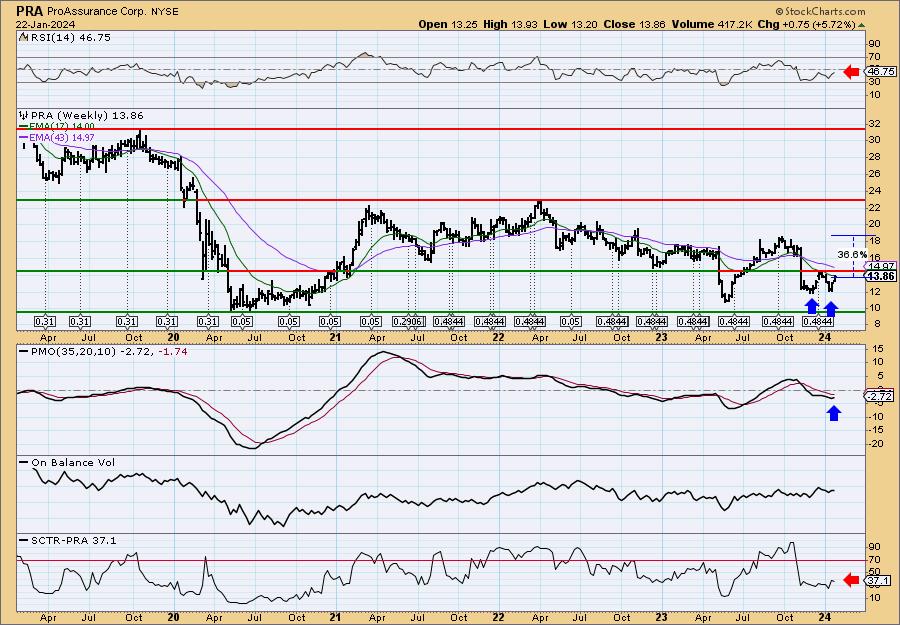Click the bold PRA ticker symbol in header

[x=28, y=11]
